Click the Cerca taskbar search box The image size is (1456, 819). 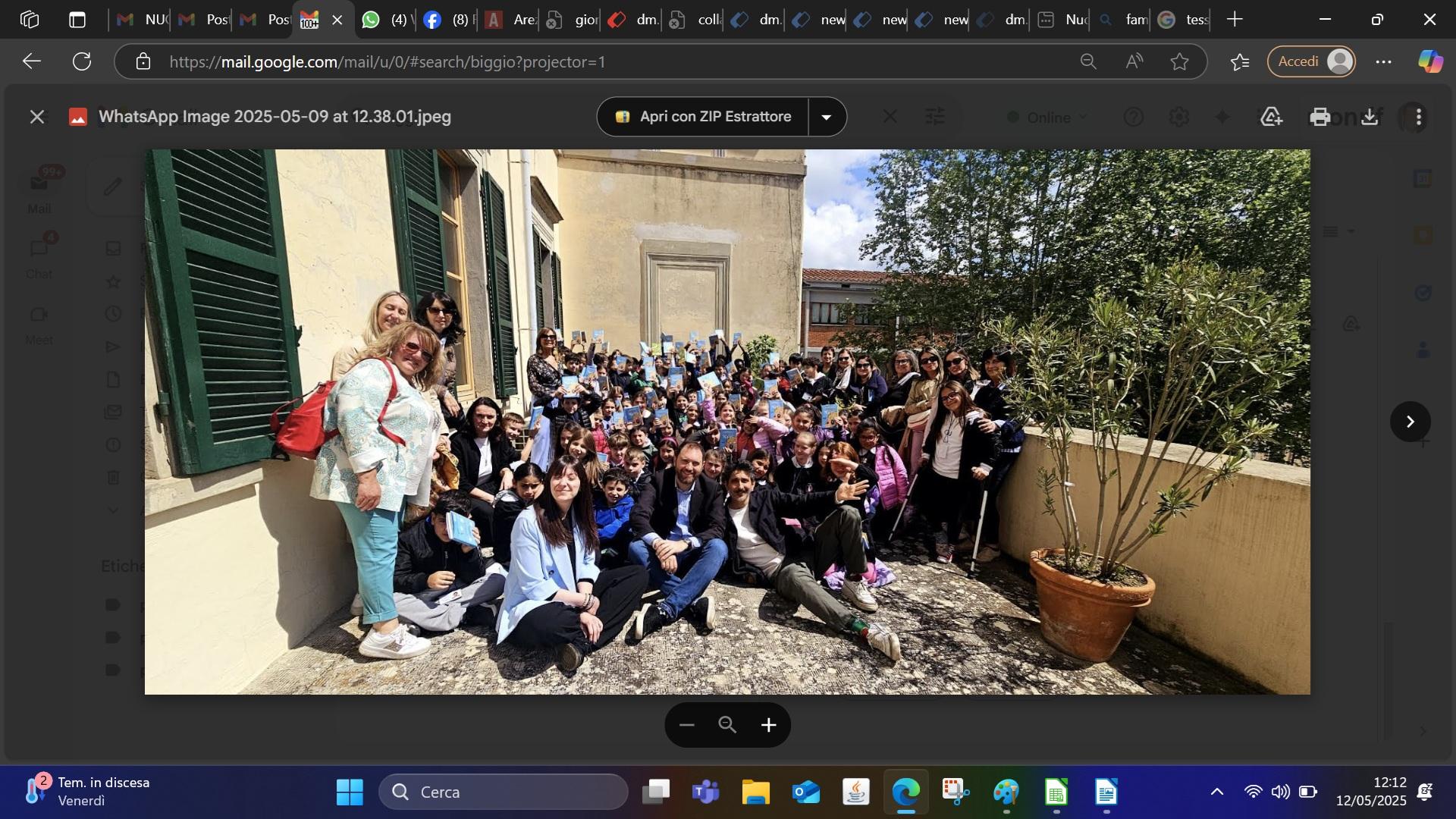coord(504,792)
